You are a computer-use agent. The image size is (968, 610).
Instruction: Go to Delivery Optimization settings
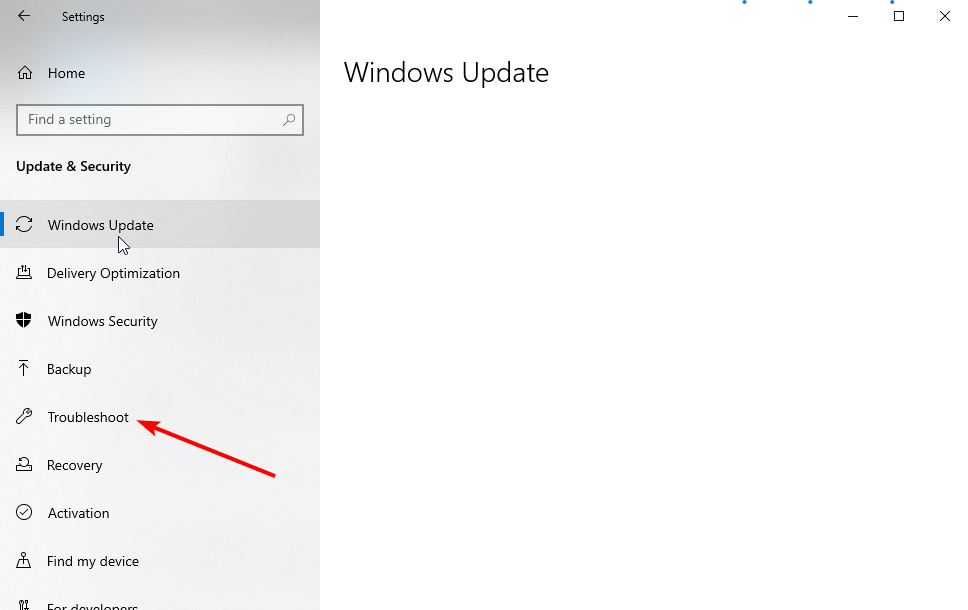click(x=160, y=273)
